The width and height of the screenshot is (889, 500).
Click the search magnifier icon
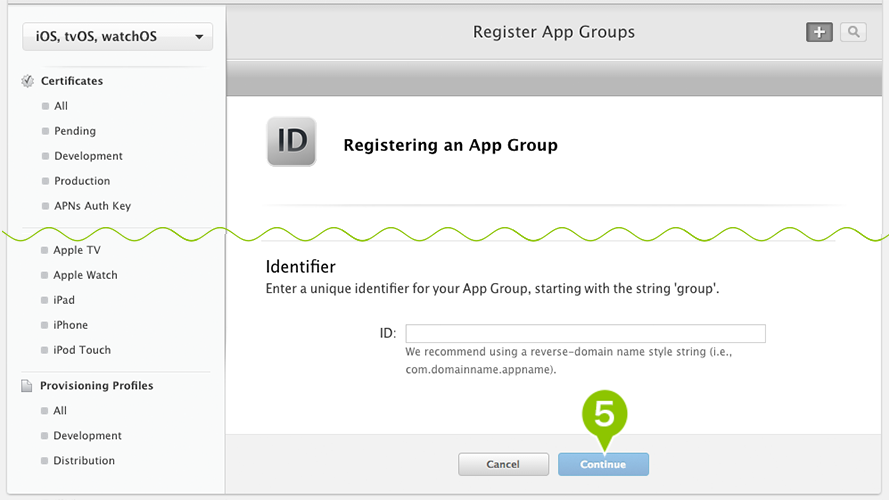853,32
